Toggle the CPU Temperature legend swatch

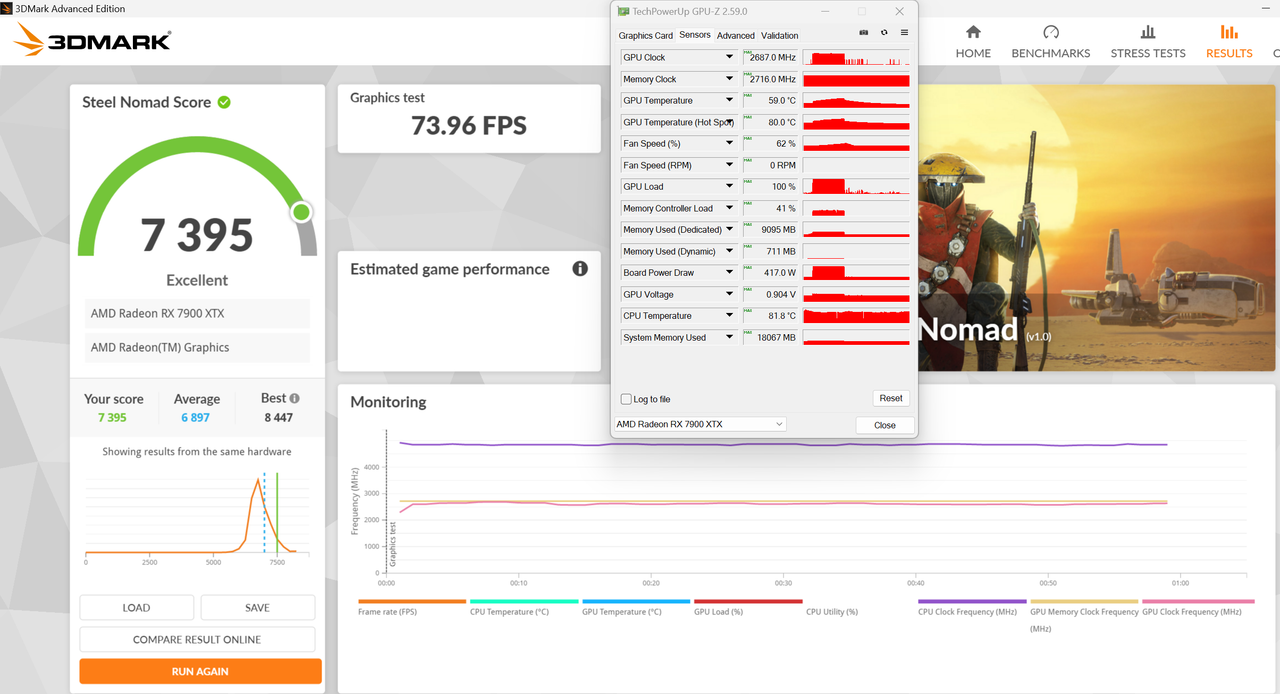coord(524,601)
